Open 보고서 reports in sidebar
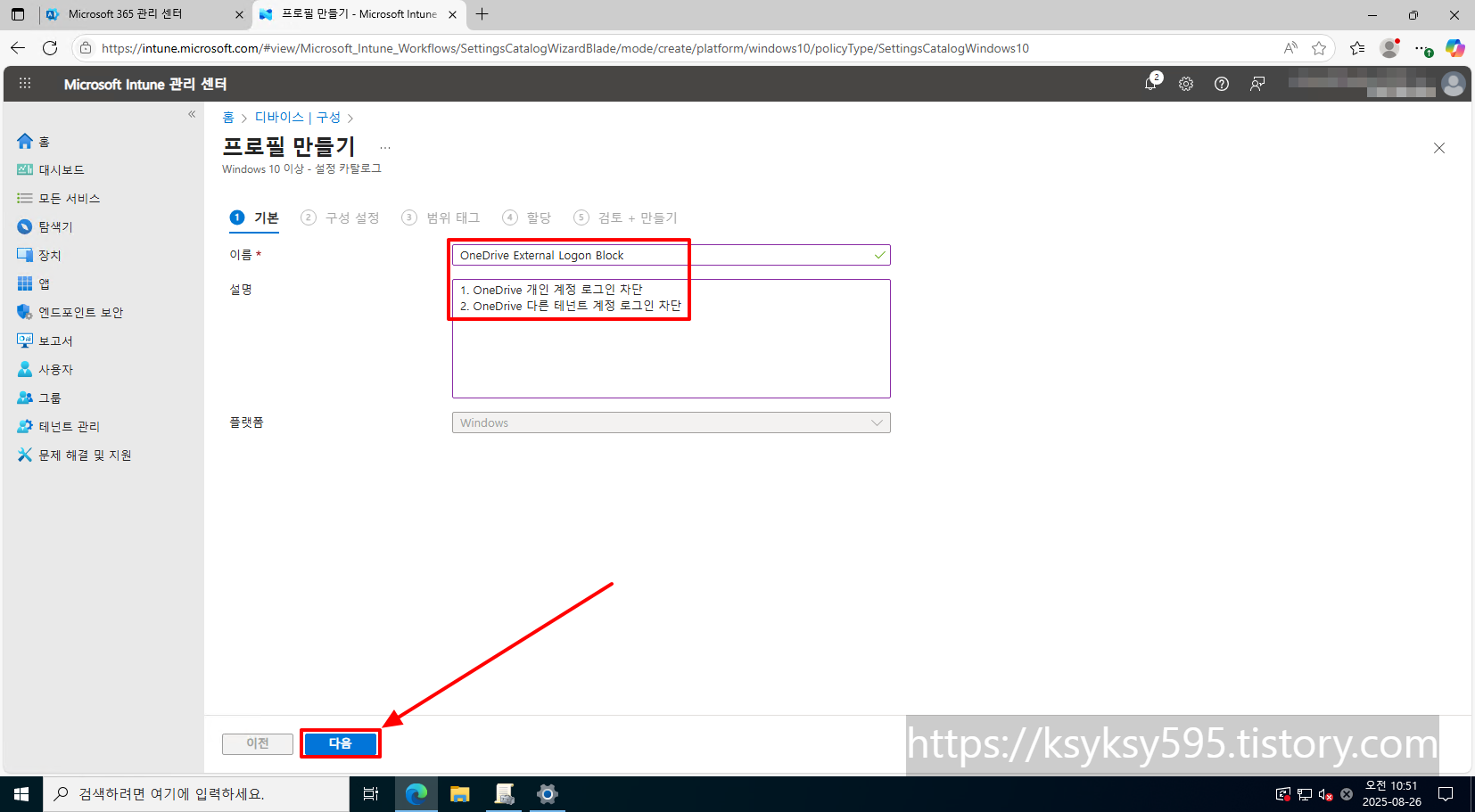This screenshot has height=812, width=1475. pyautogui.click(x=45, y=340)
